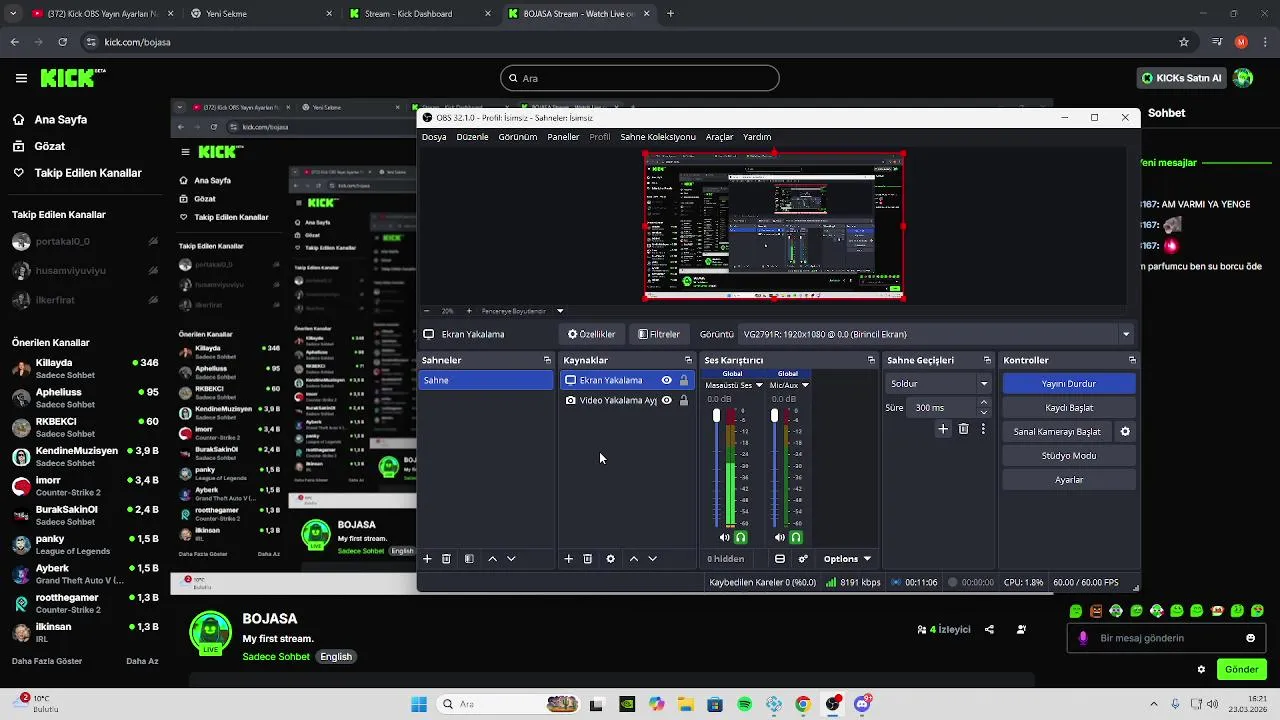Toggle Mic/Aux monitoring headphone icon
The width and height of the screenshot is (1280, 720).
tap(796, 538)
